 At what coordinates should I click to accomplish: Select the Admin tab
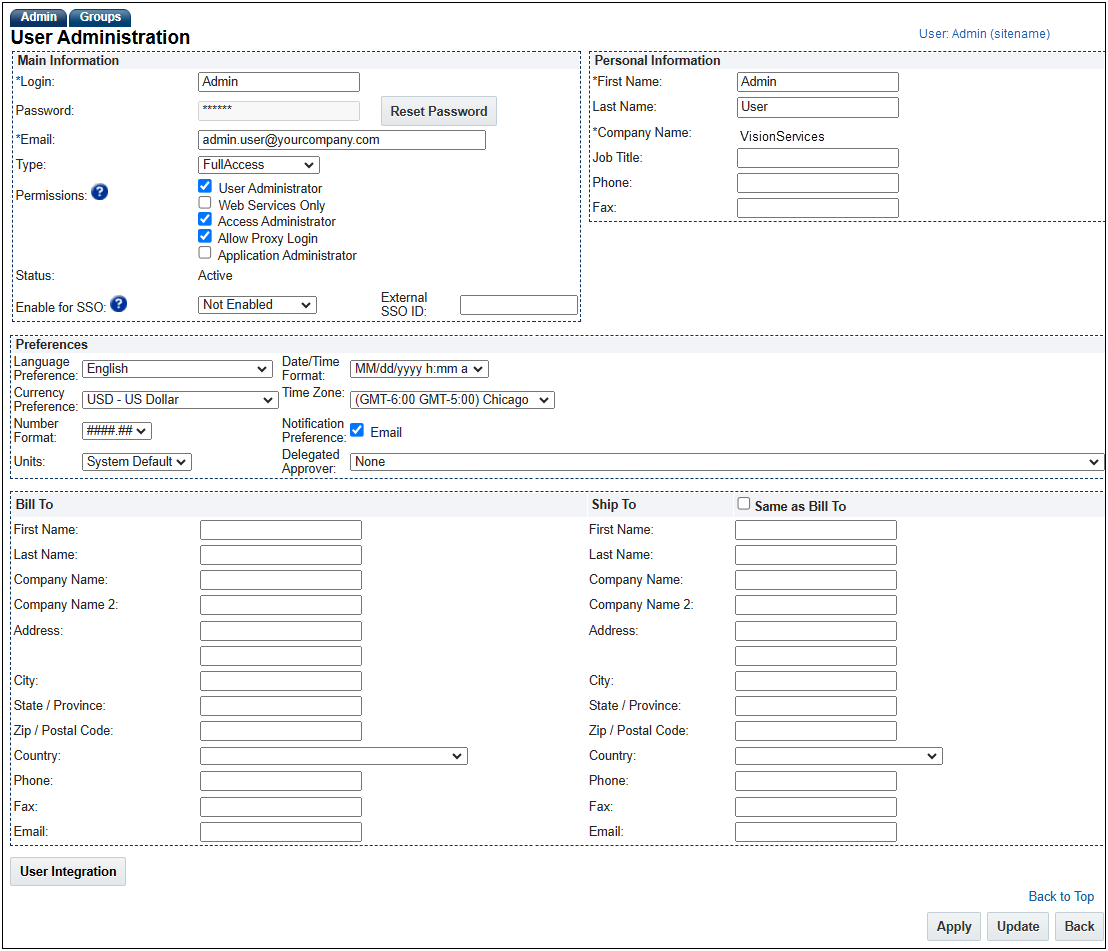38,17
